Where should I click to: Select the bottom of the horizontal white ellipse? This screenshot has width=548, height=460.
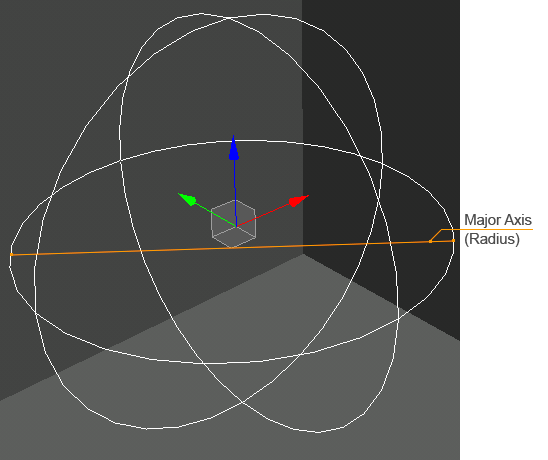217,364
